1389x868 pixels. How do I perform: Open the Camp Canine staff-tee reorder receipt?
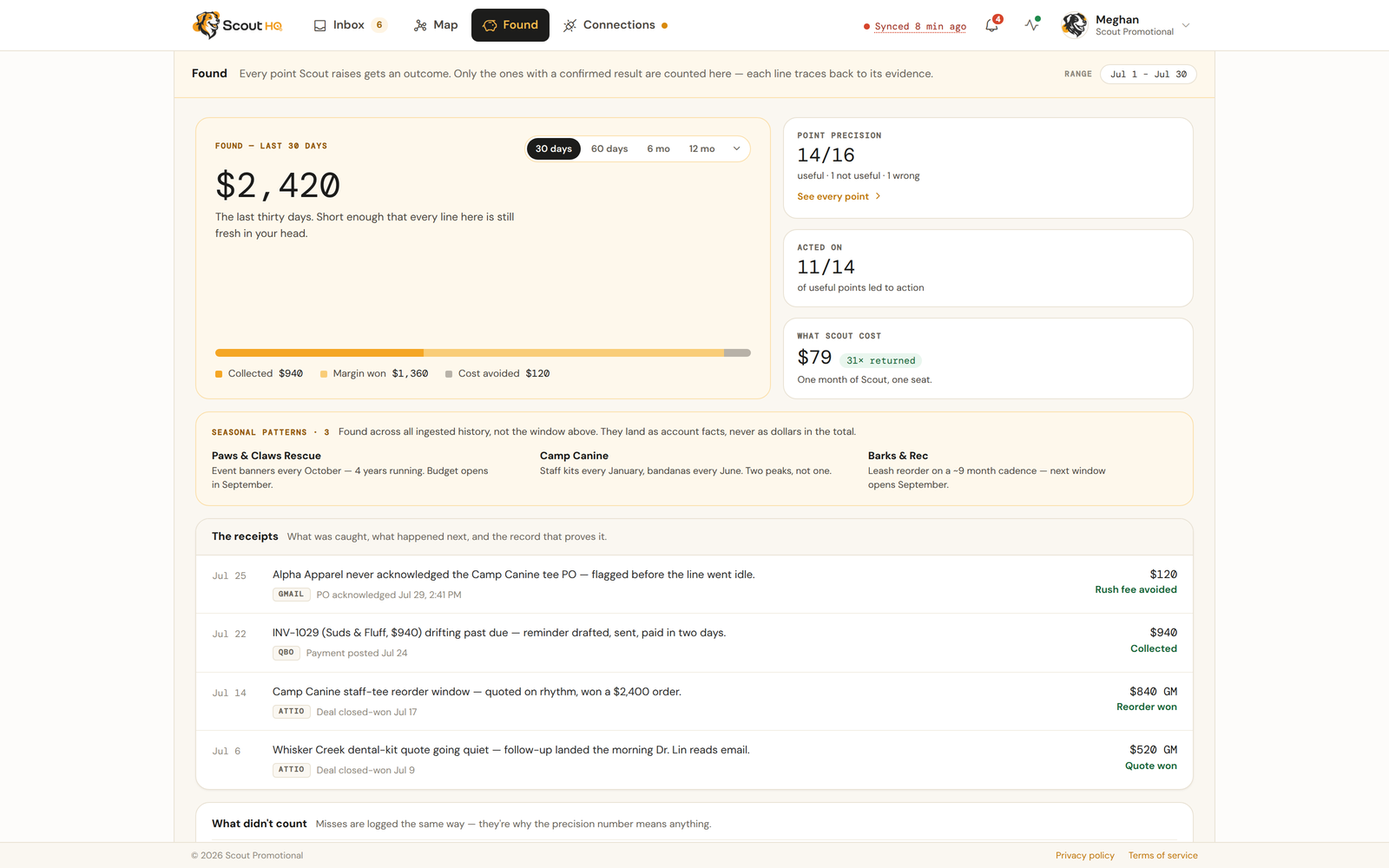tap(694, 701)
